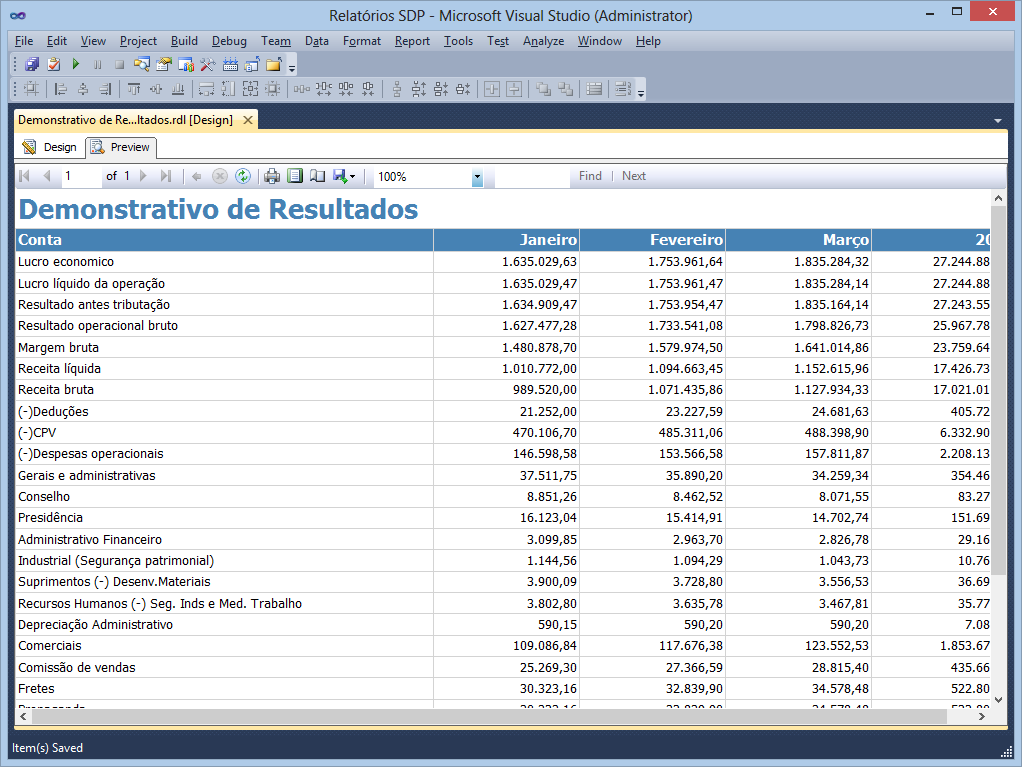Click the Next search link
Viewport: 1022px width, 767px height.
tap(634, 176)
